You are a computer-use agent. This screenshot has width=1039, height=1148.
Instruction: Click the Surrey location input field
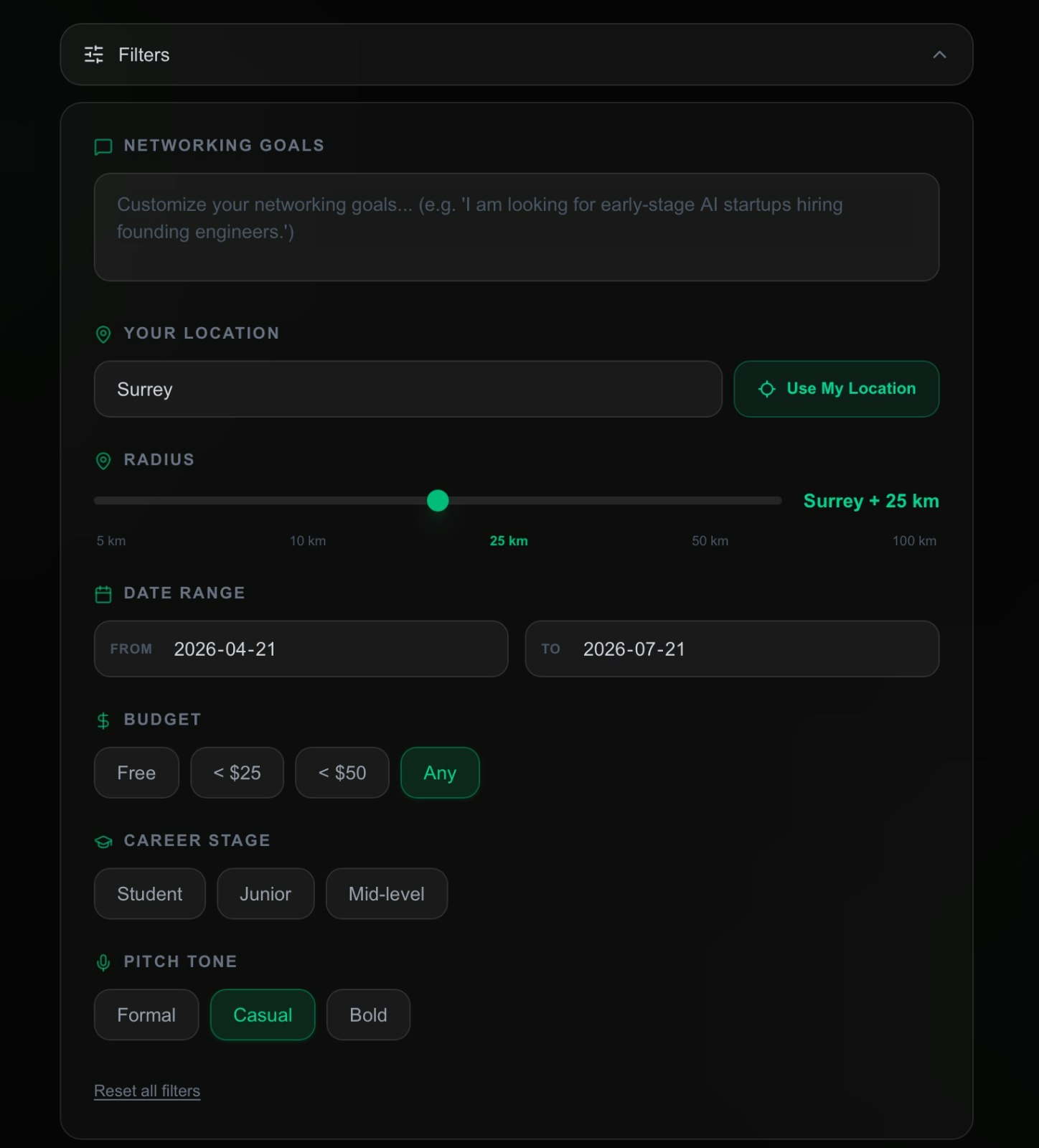[408, 389]
